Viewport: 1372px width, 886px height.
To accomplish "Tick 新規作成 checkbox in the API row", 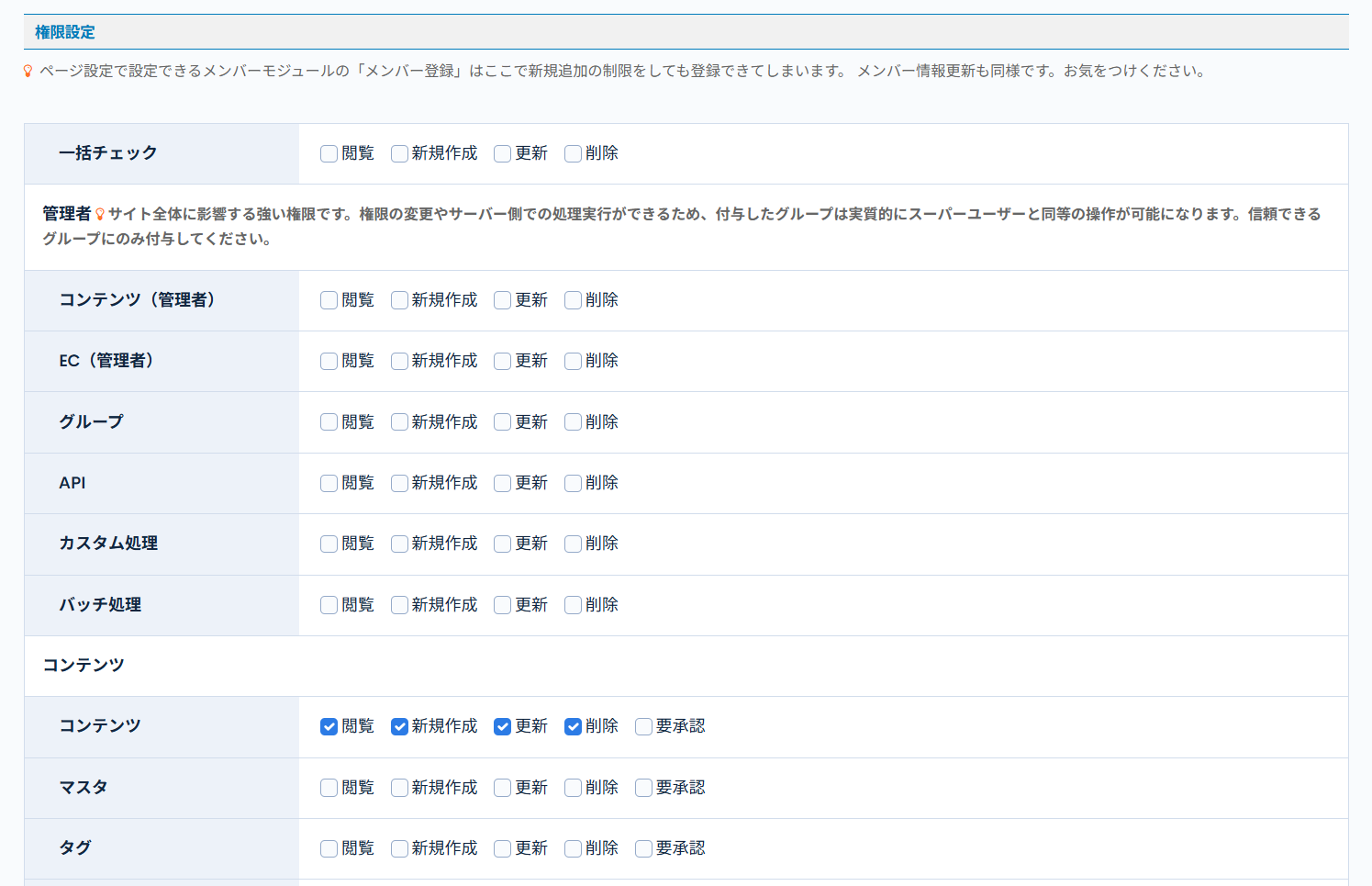I will pos(399,483).
